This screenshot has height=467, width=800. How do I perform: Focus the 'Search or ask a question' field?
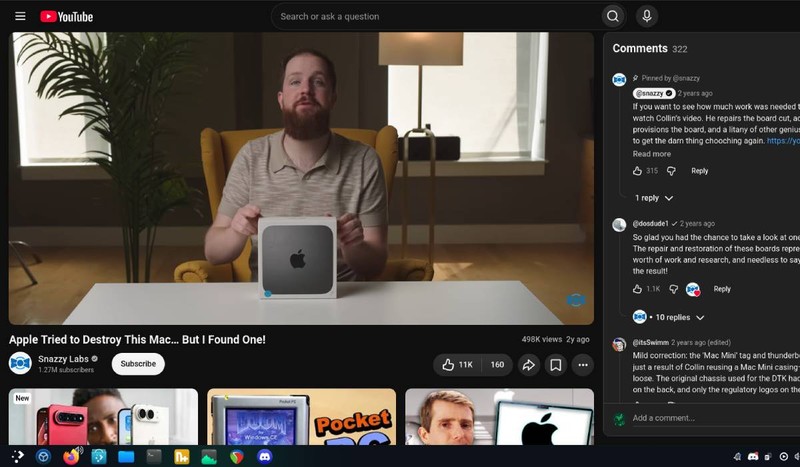(x=436, y=16)
